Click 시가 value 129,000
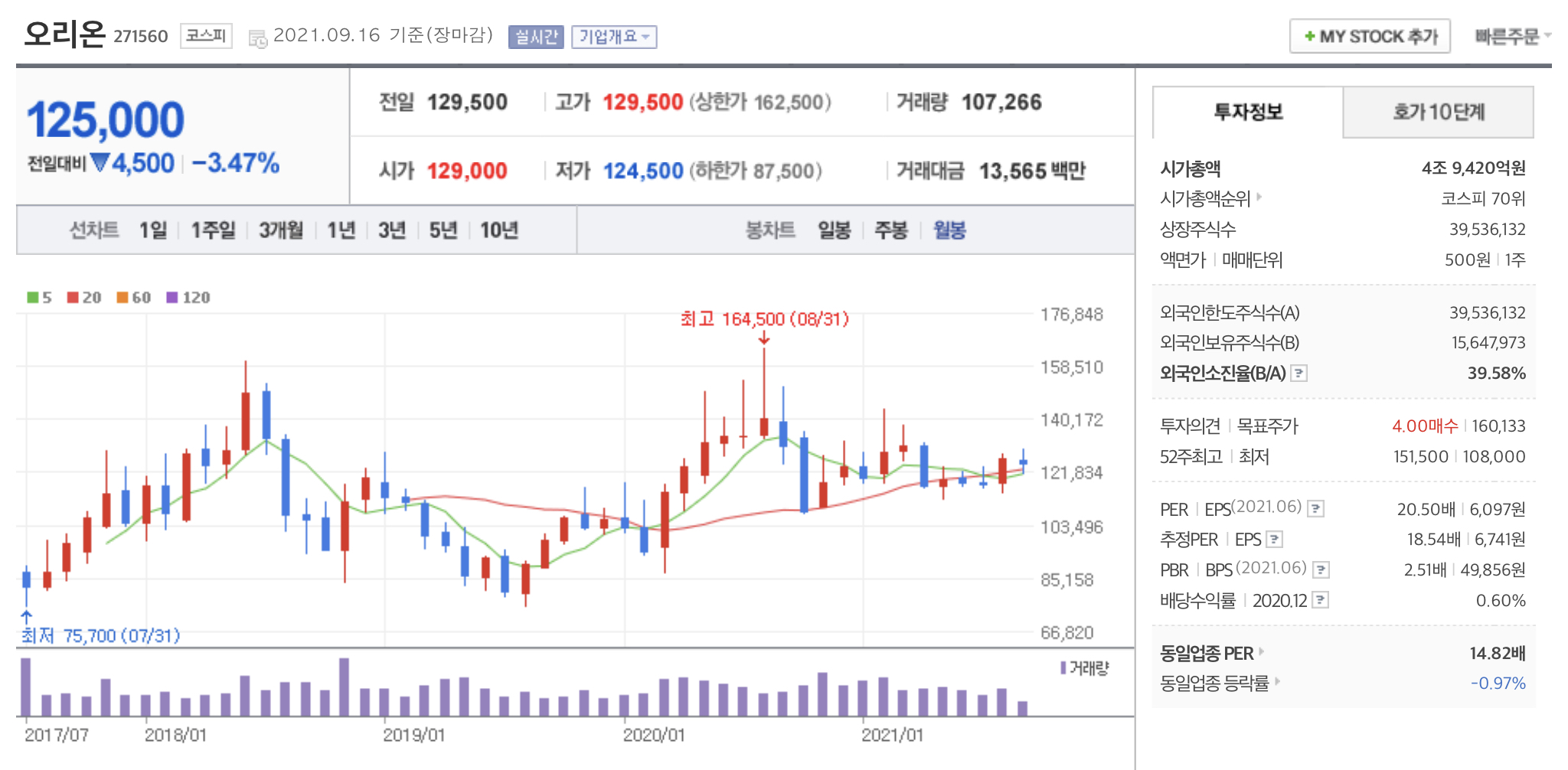This screenshot has width=1568, height=770. [x=467, y=171]
